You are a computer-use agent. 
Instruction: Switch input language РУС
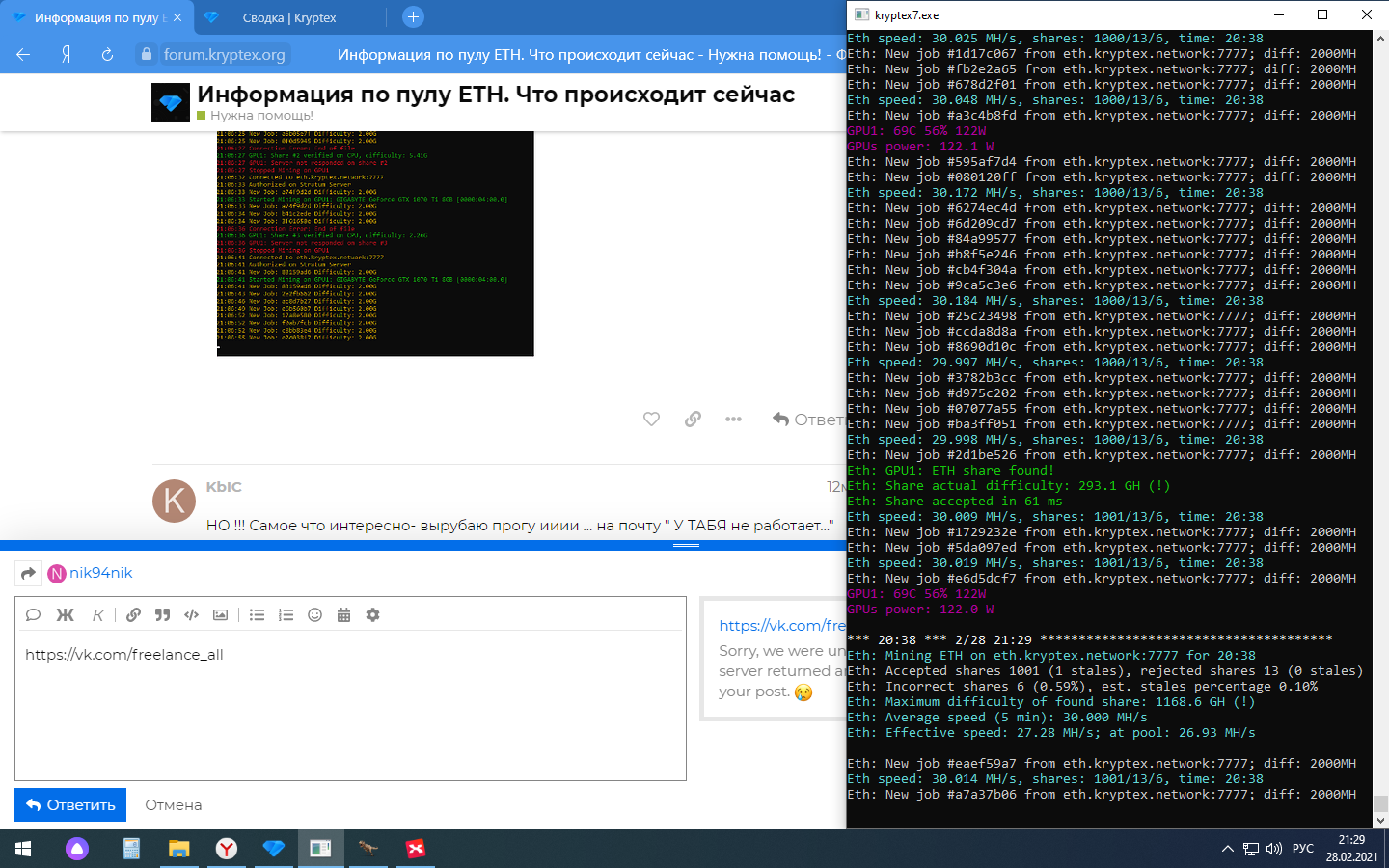(1303, 849)
